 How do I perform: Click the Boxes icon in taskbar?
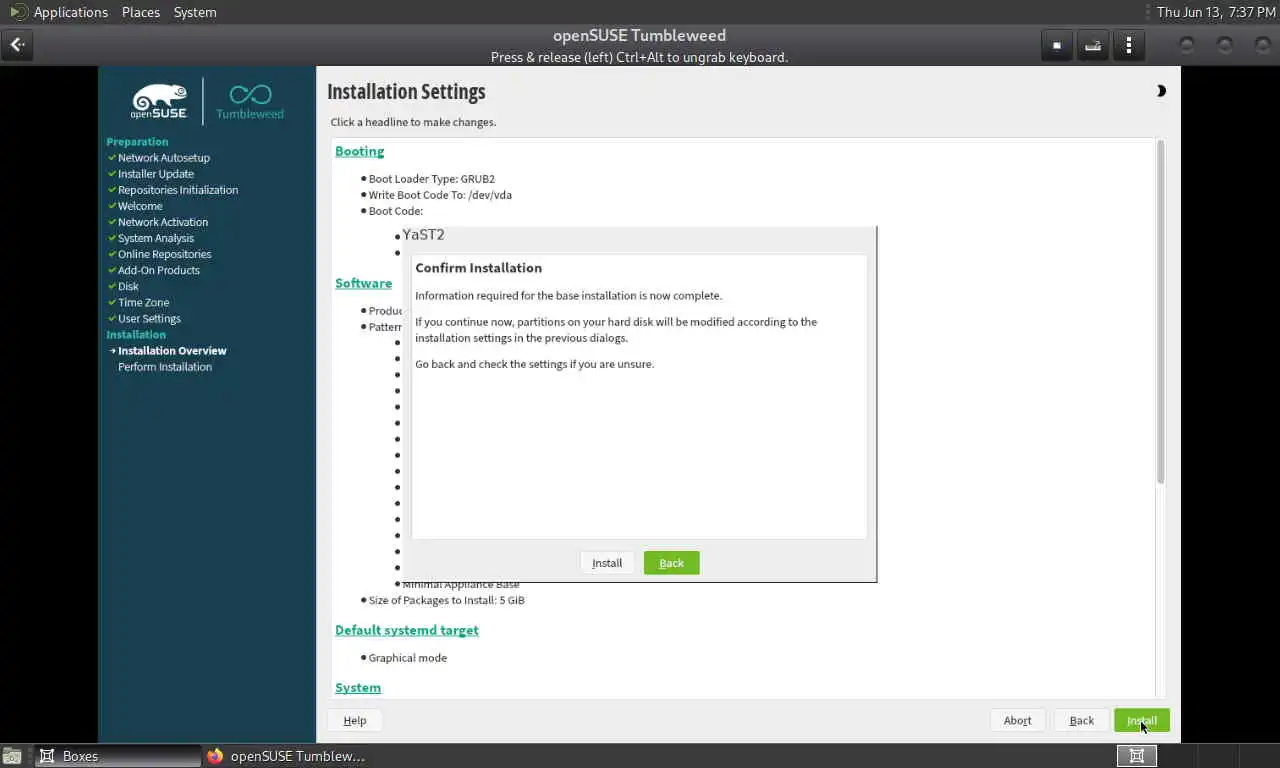pyautogui.click(x=46, y=756)
